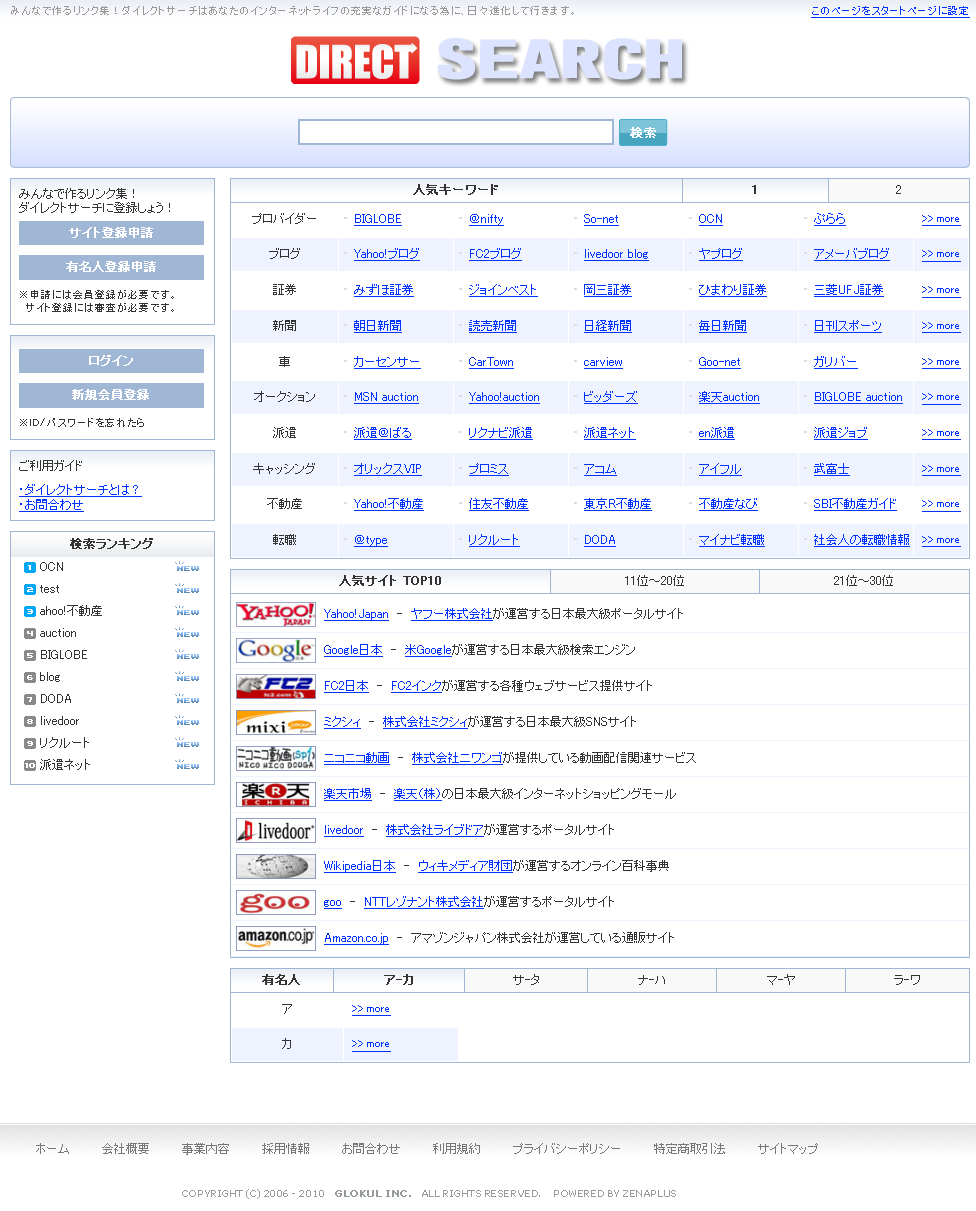Open the 朝日新聞 link
Viewport: 976px width, 1211px height.
pyautogui.click(x=377, y=326)
